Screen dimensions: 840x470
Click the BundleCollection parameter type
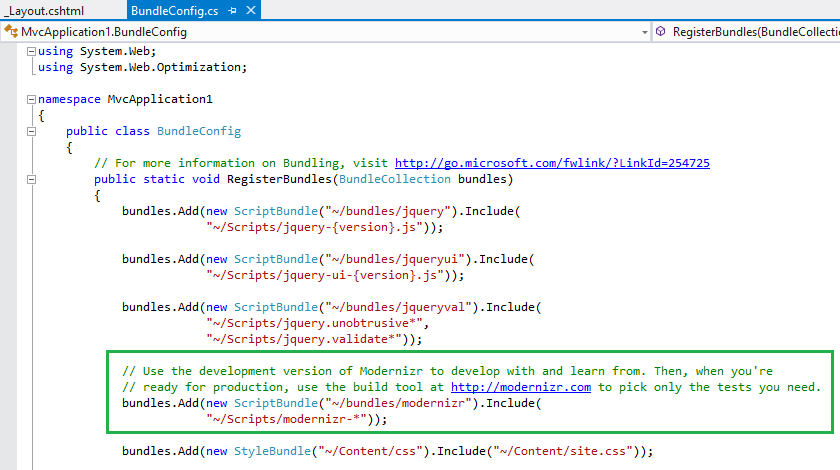(x=395, y=179)
